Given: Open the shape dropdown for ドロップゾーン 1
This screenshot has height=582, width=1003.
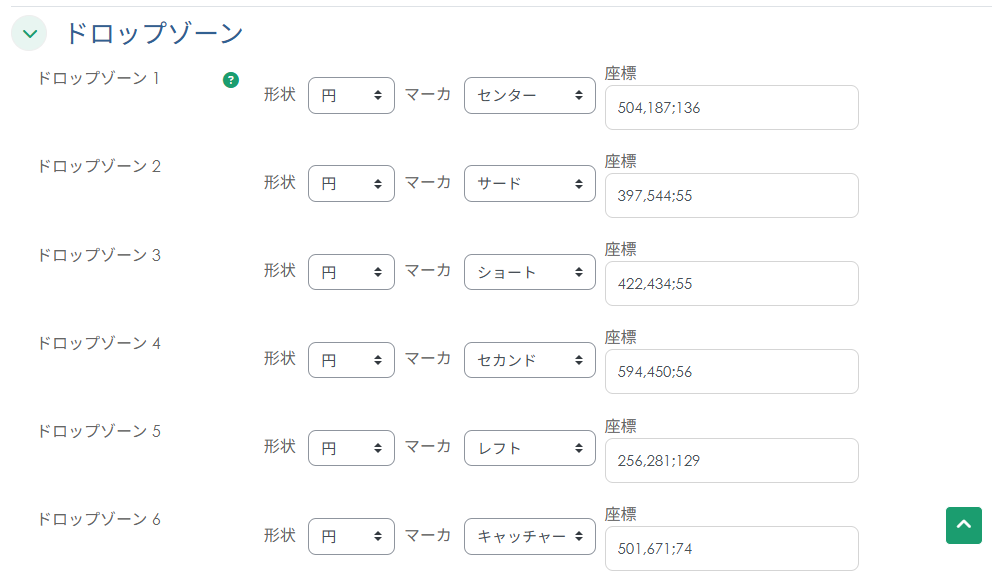Looking at the screenshot, I should coord(351,96).
